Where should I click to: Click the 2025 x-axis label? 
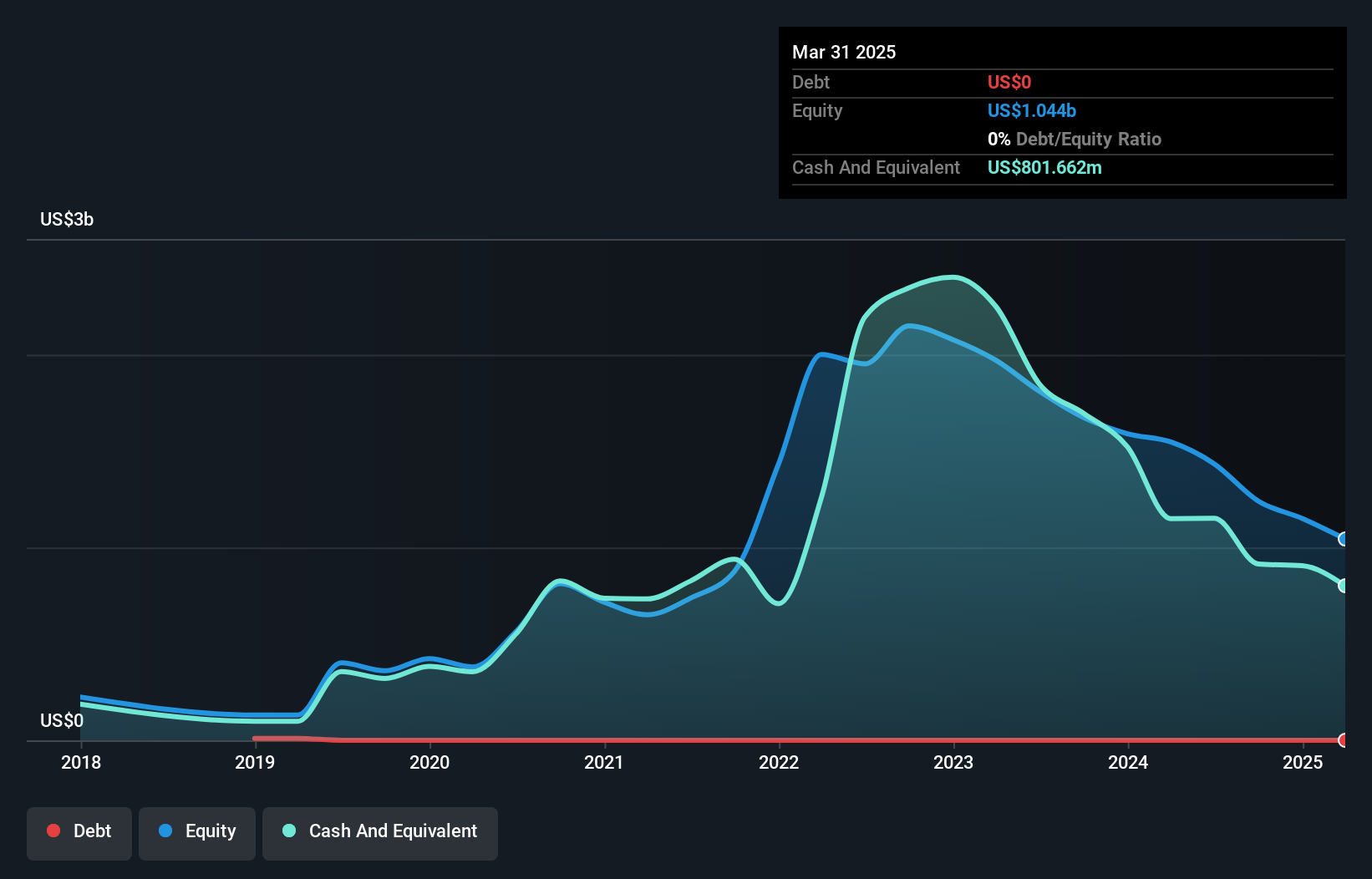1303,762
